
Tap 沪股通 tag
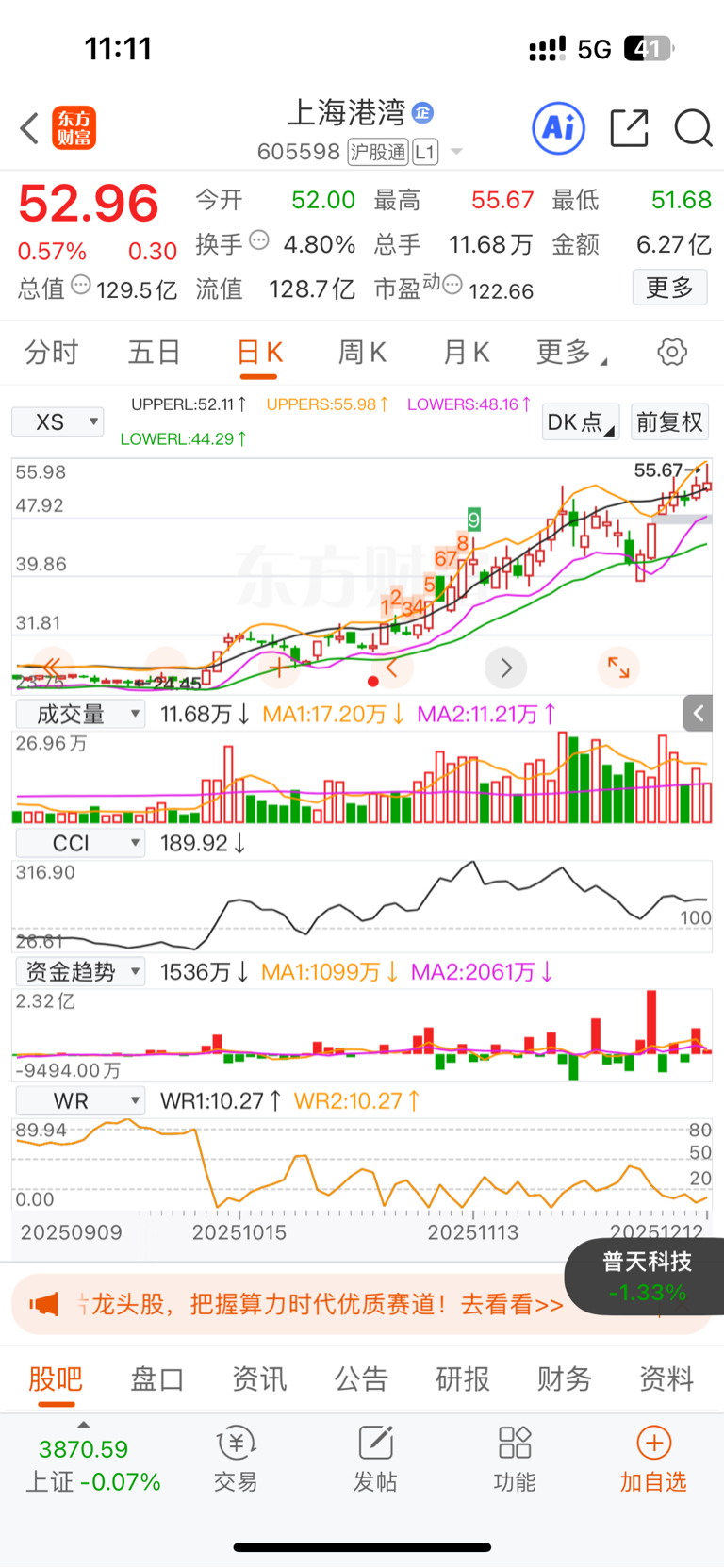click(x=378, y=152)
